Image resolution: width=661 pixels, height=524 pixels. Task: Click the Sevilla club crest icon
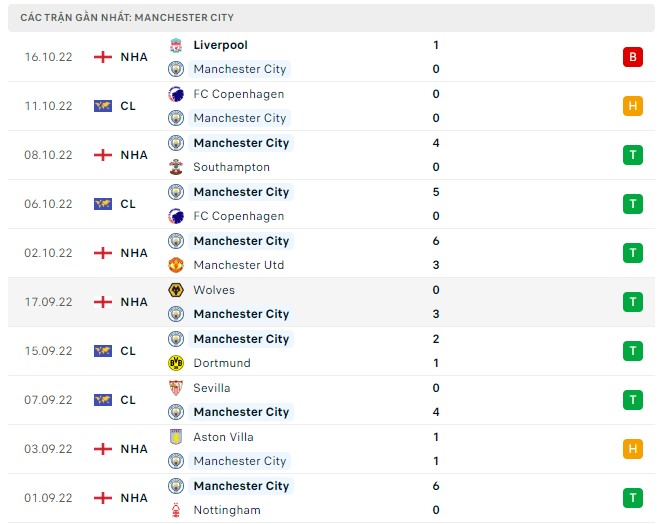pos(176,388)
